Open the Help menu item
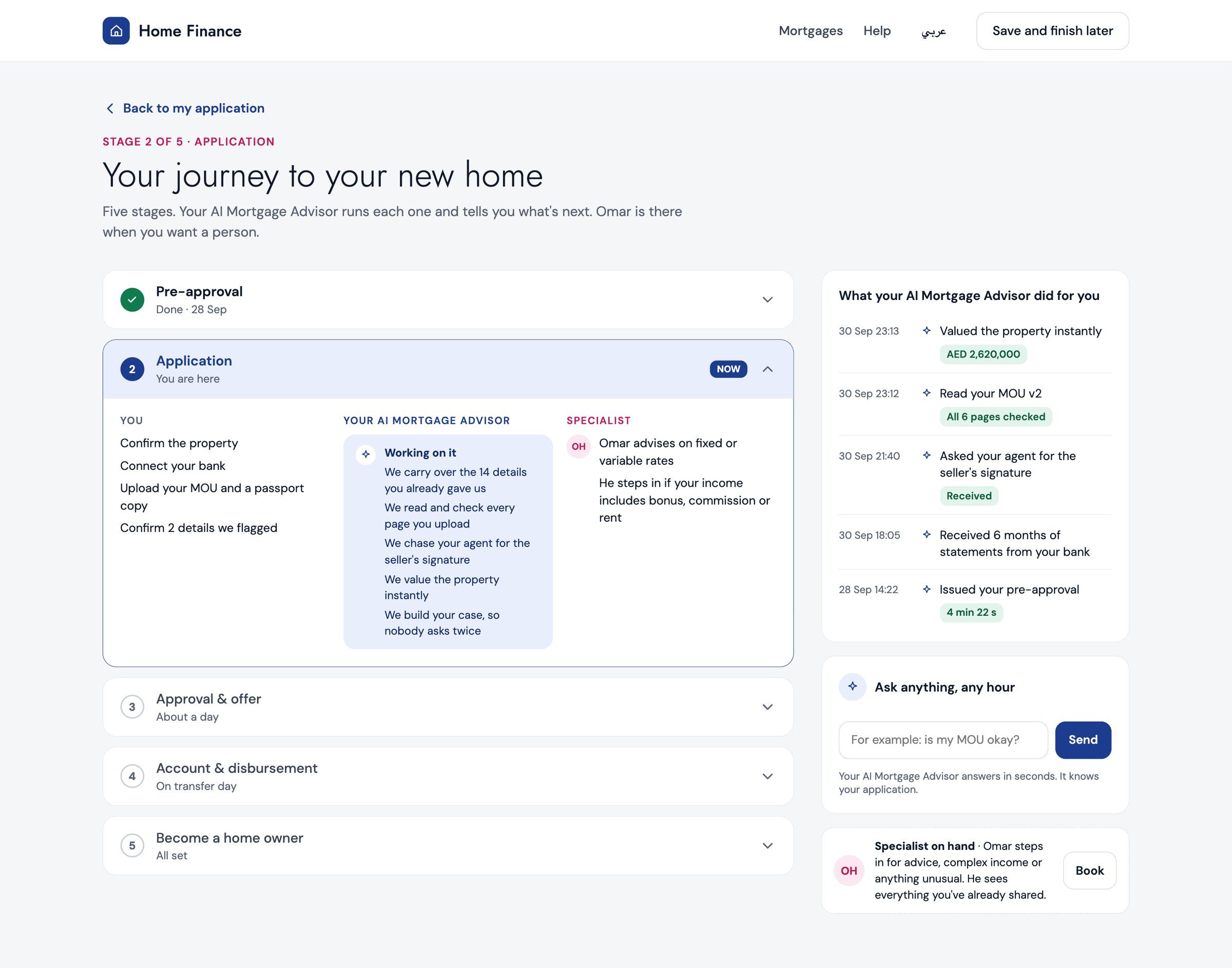This screenshot has width=1232, height=968. [x=877, y=31]
